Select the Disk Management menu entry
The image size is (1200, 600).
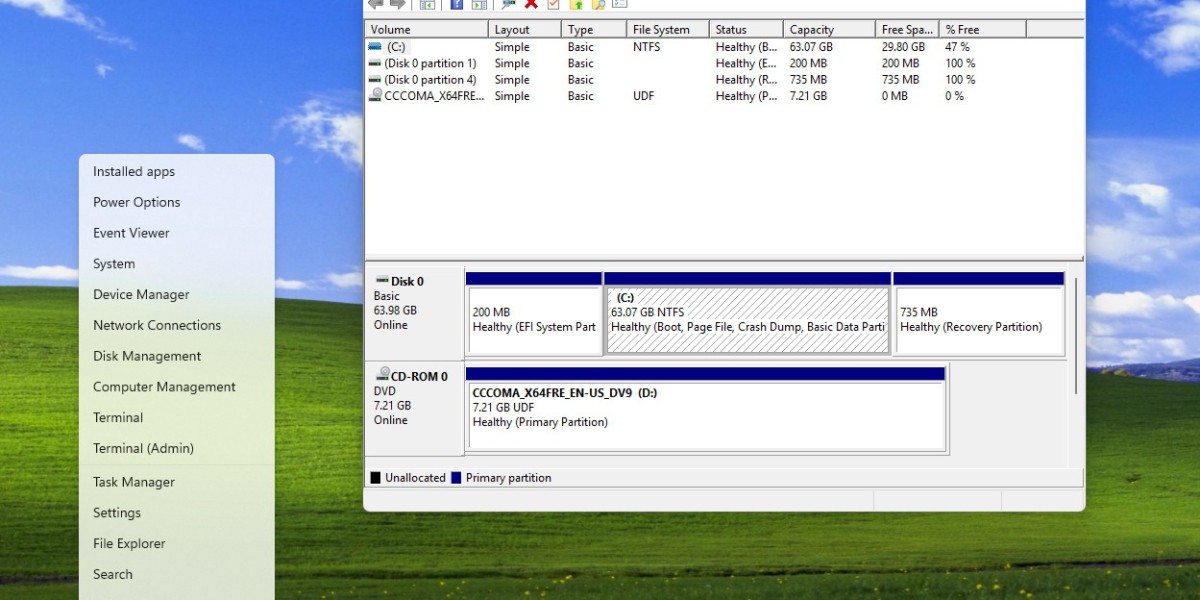pos(147,356)
